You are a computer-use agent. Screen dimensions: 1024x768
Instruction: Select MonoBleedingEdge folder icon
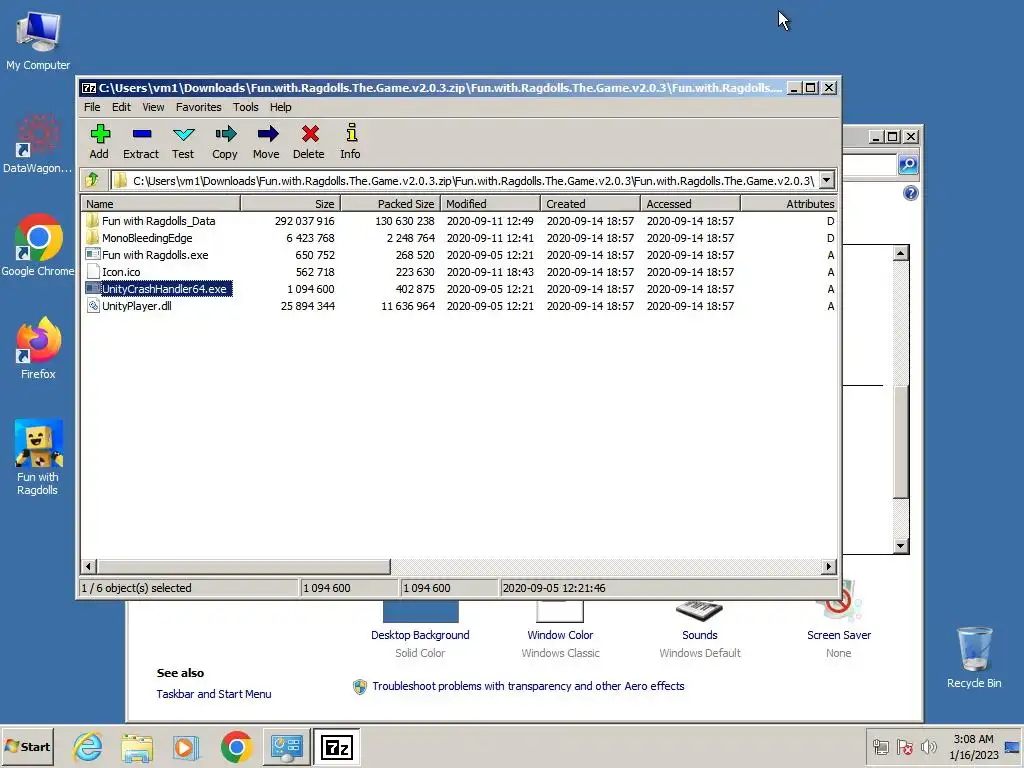(x=93, y=238)
